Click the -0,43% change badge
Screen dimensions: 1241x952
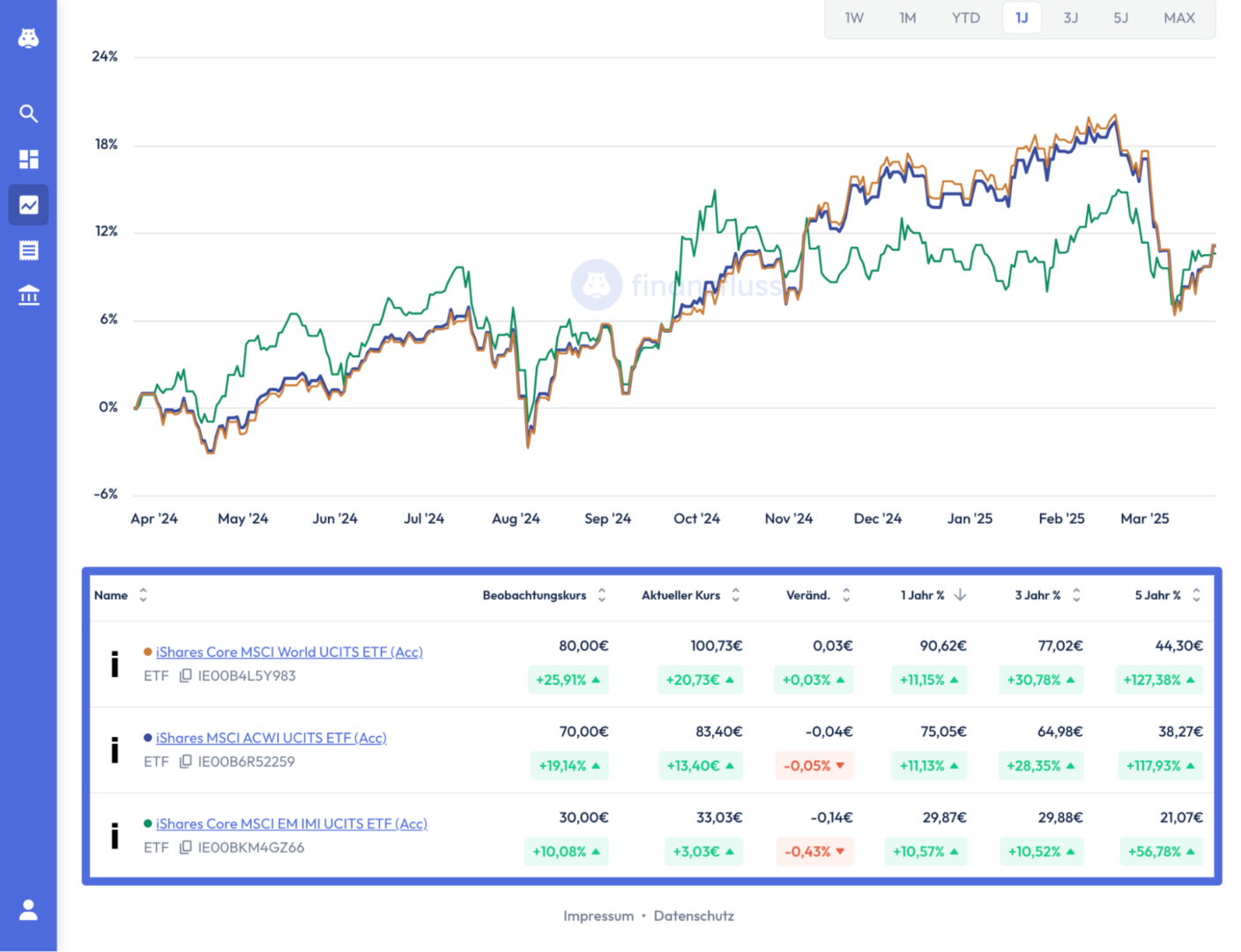coord(814,852)
